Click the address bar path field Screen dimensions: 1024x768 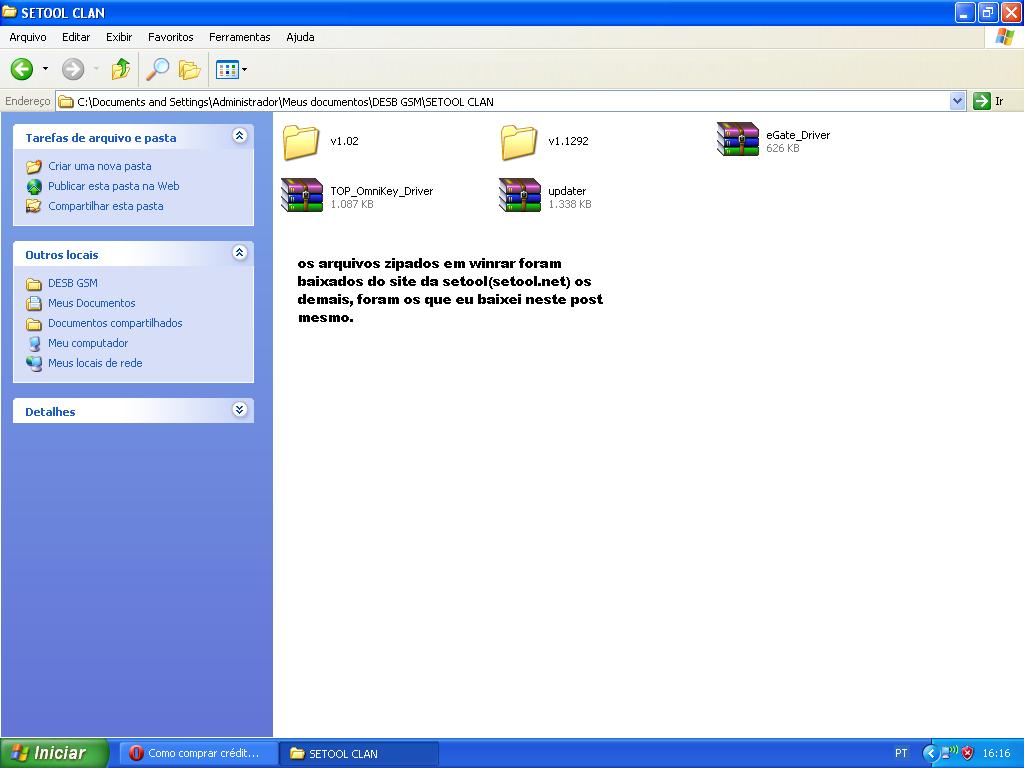click(503, 101)
